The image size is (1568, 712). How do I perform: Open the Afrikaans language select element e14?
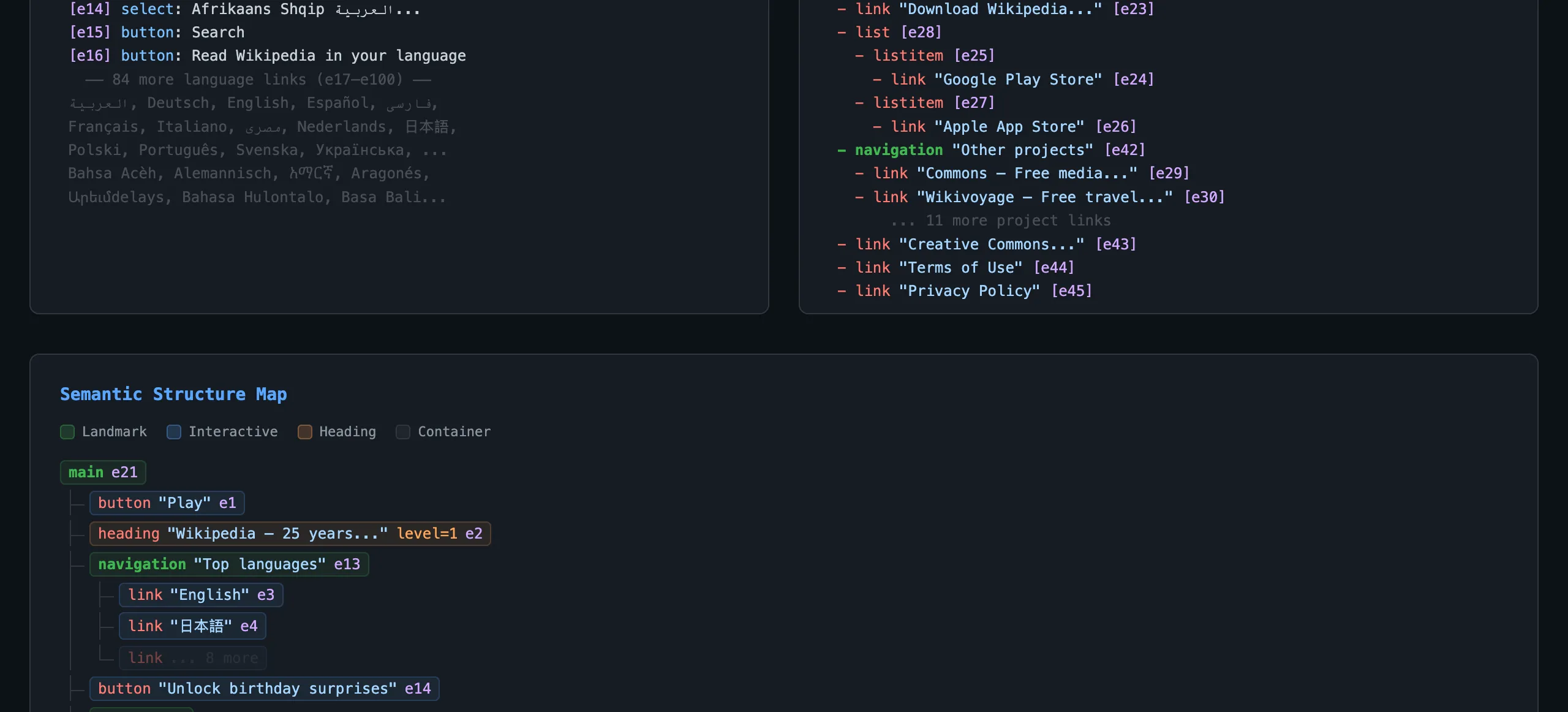245,9
